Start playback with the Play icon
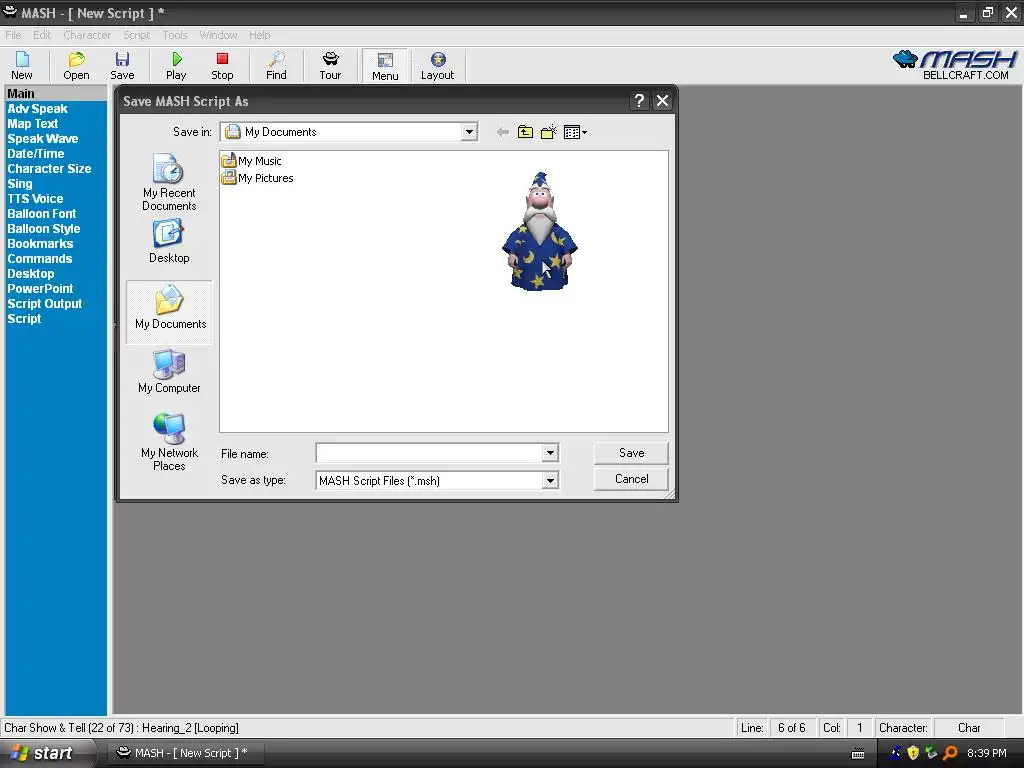The image size is (1024, 768). (x=176, y=65)
